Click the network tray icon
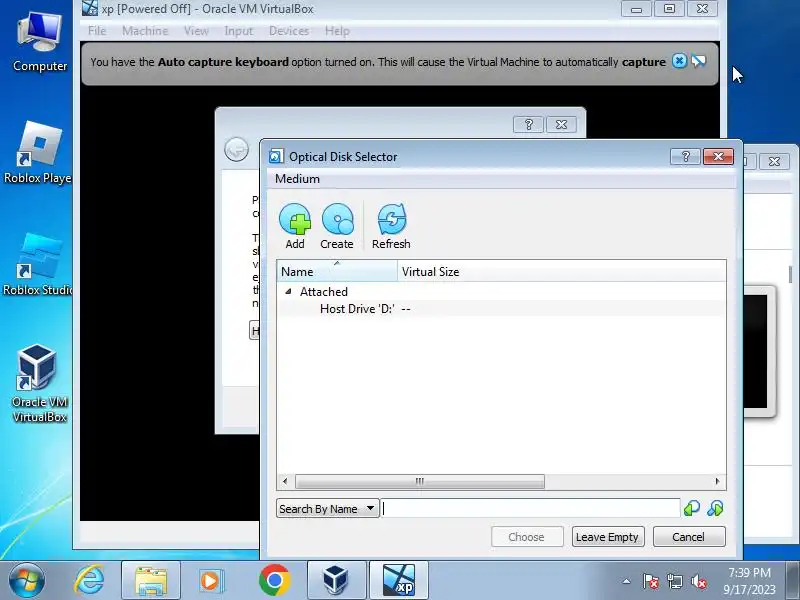800x600 pixels. tap(674, 581)
